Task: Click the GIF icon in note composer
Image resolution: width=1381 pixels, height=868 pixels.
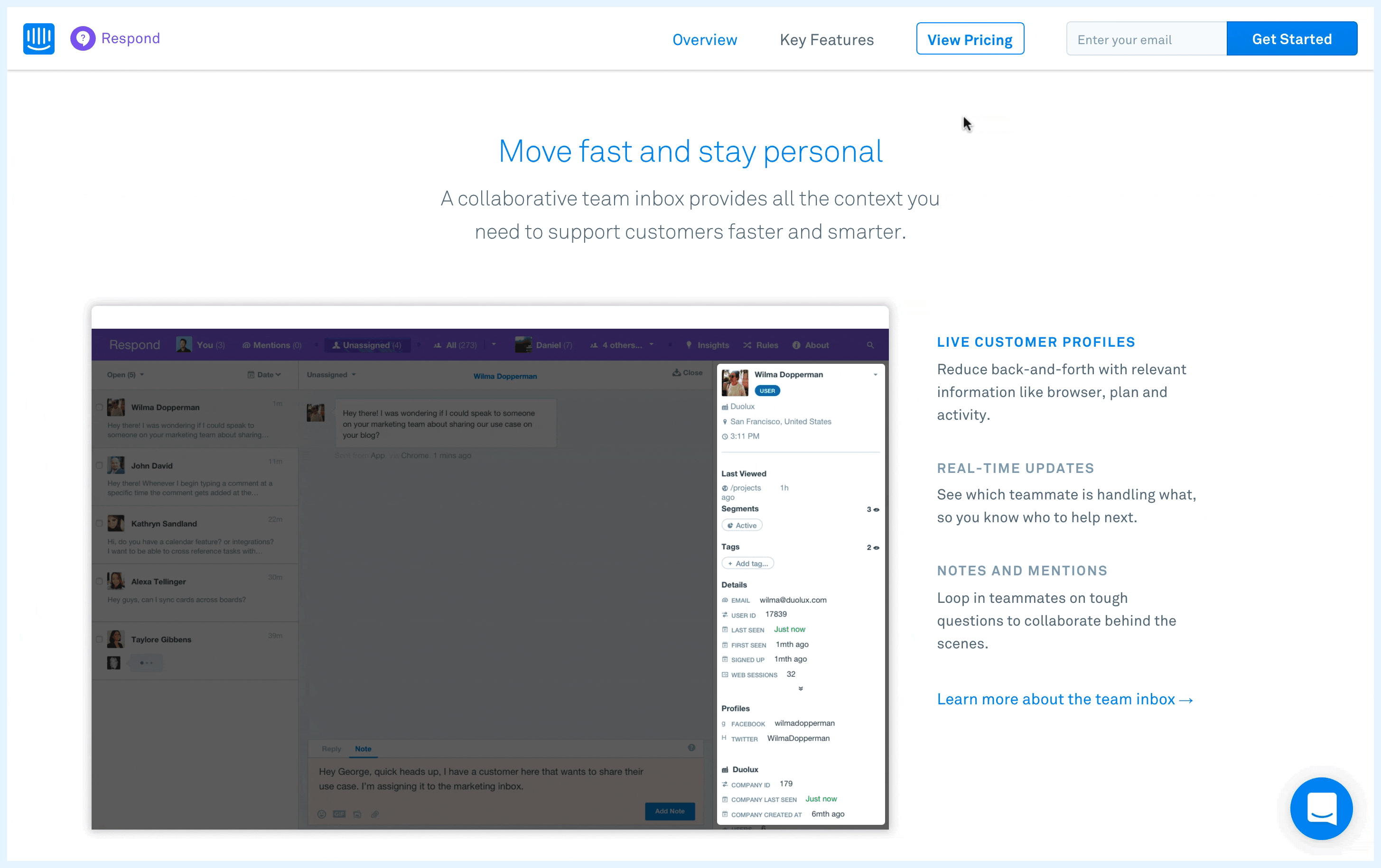Action: click(339, 814)
